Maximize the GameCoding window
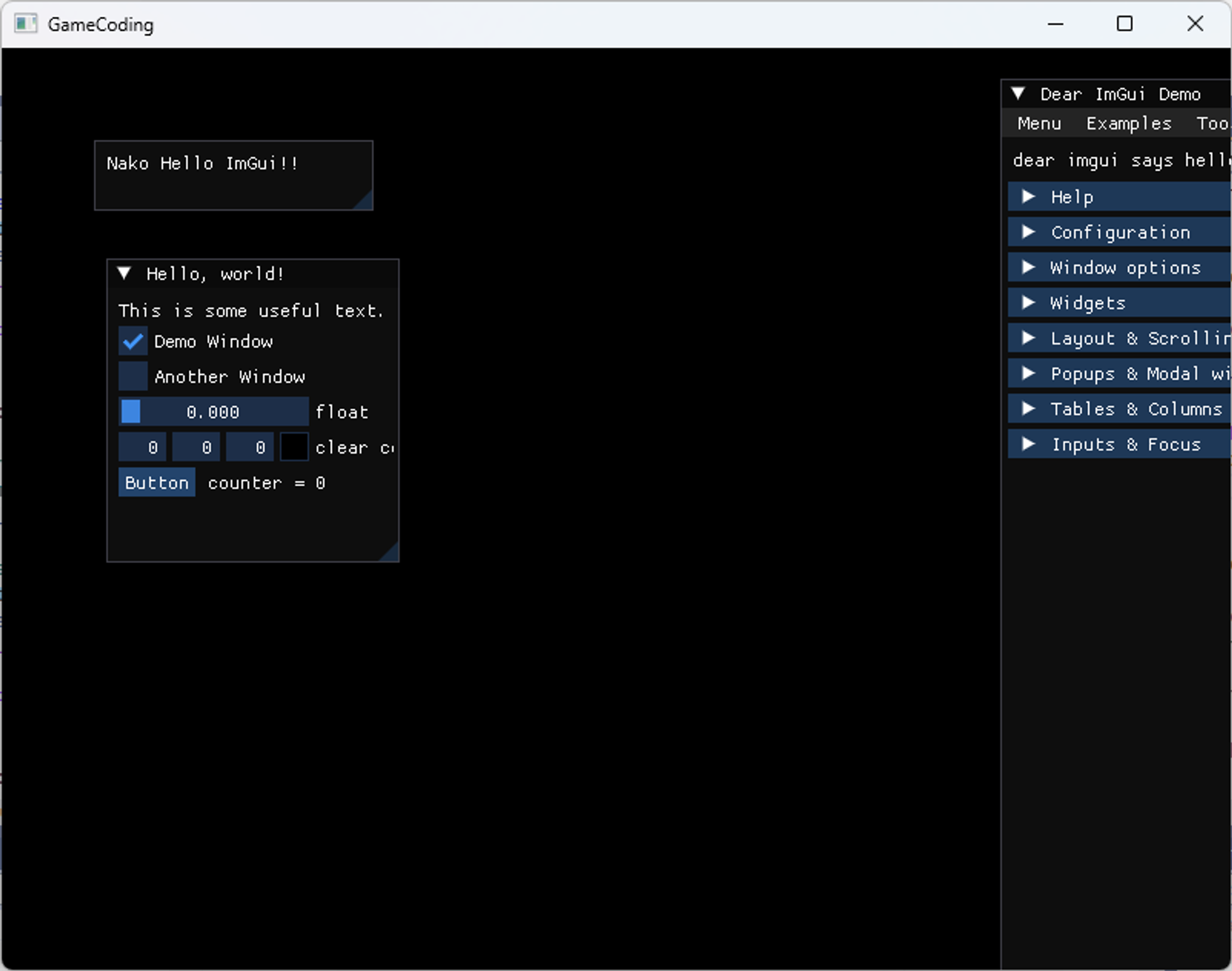 (x=1124, y=24)
